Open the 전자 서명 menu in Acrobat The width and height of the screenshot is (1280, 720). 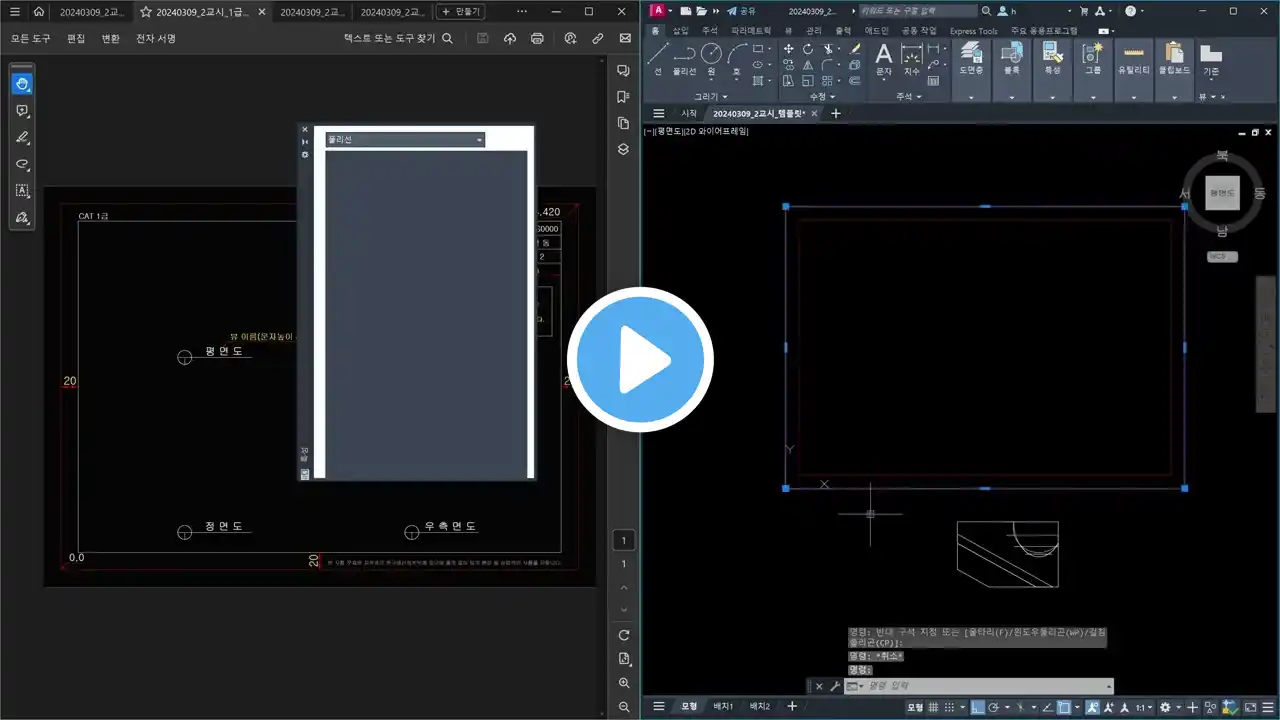(x=156, y=38)
